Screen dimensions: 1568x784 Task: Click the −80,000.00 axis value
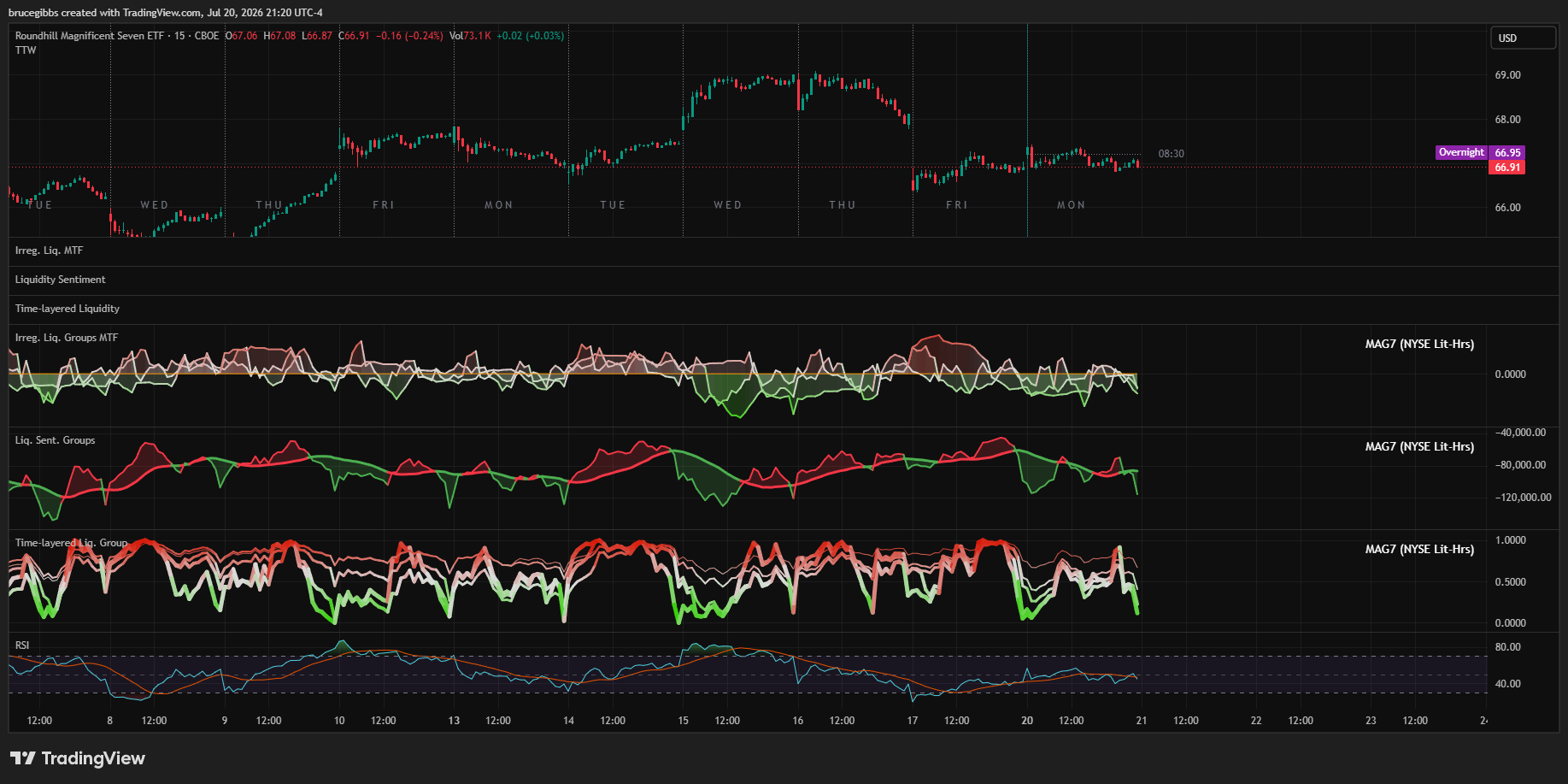tap(1520, 465)
